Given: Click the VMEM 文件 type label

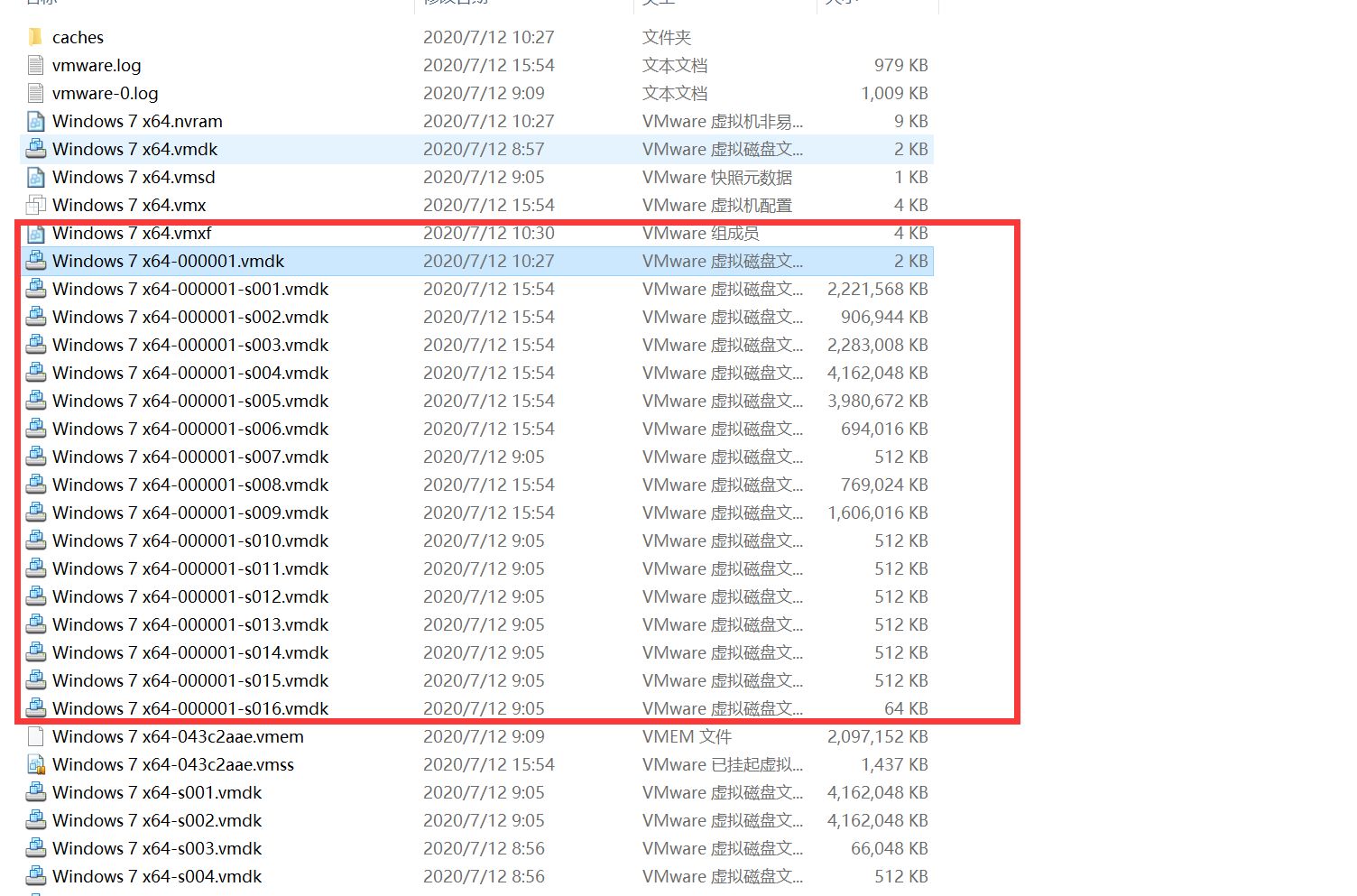Looking at the screenshot, I should (687, 736).
